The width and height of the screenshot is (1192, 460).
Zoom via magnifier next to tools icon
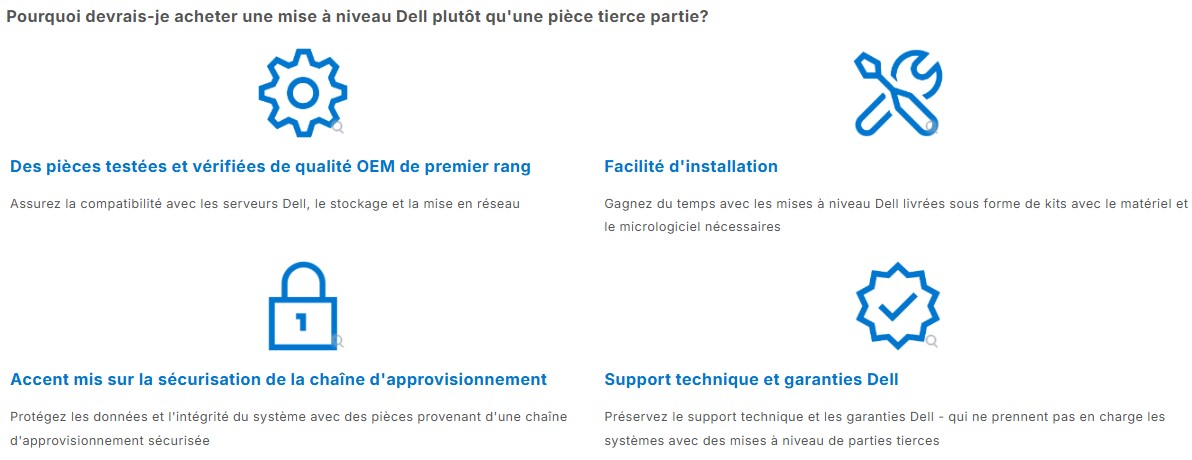932,128
